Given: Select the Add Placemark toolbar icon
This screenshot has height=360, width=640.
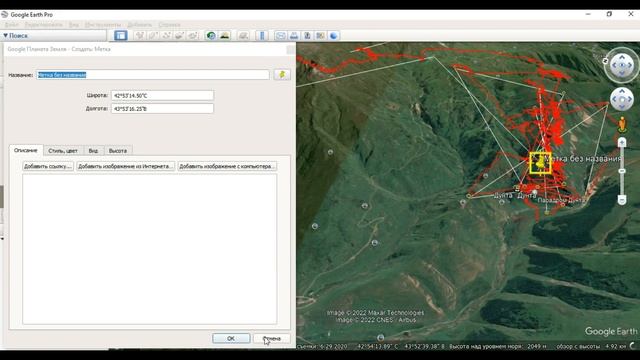Looking at the screenshot, I should 140,36.
